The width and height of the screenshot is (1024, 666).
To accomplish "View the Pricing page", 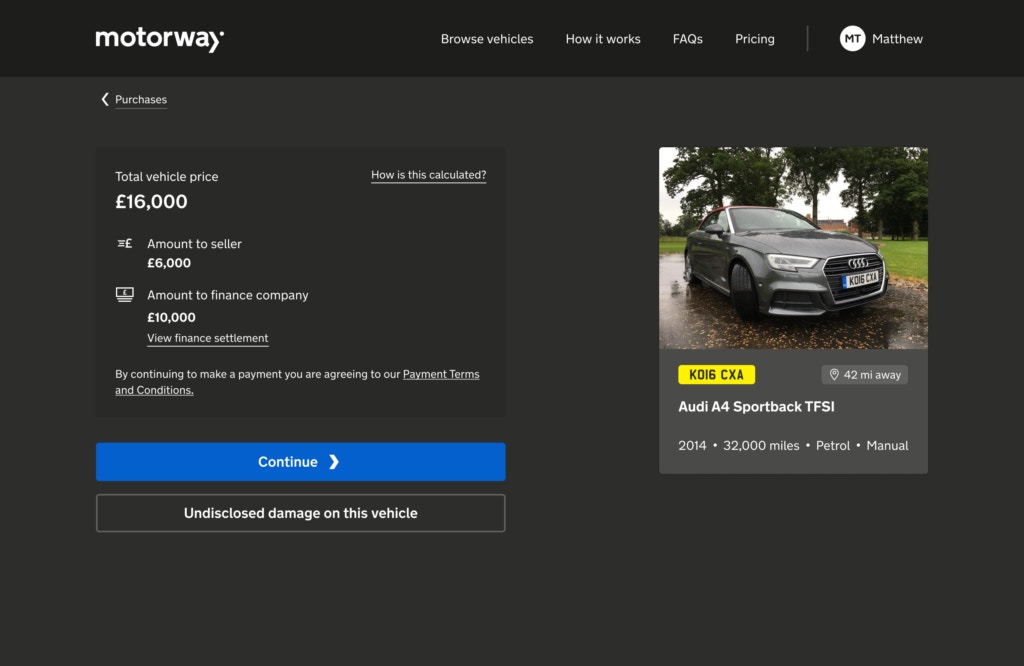I will click(x=754, y=38).
